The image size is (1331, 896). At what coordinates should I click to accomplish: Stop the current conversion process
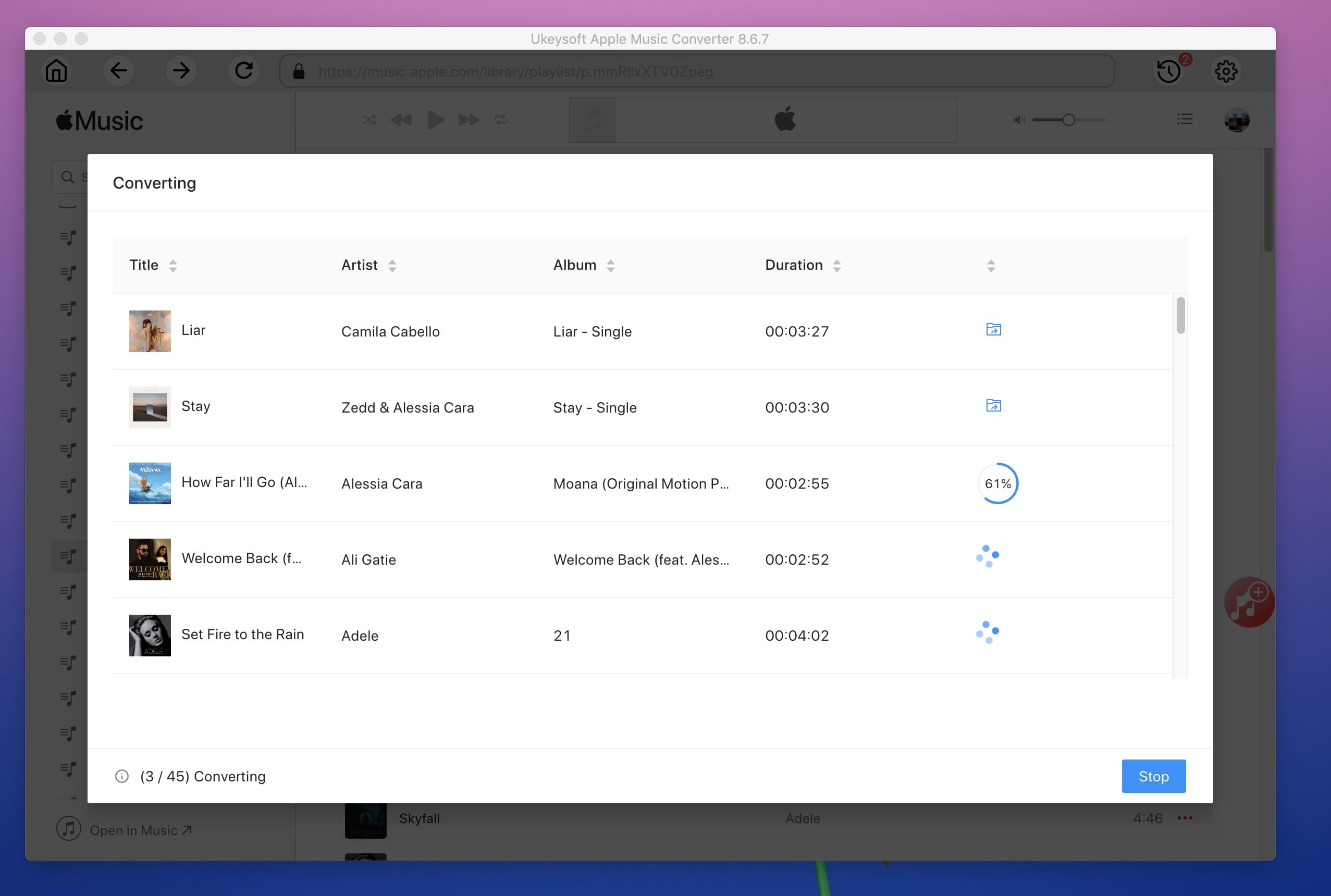pyautogui.click(x=1153, y=776)
